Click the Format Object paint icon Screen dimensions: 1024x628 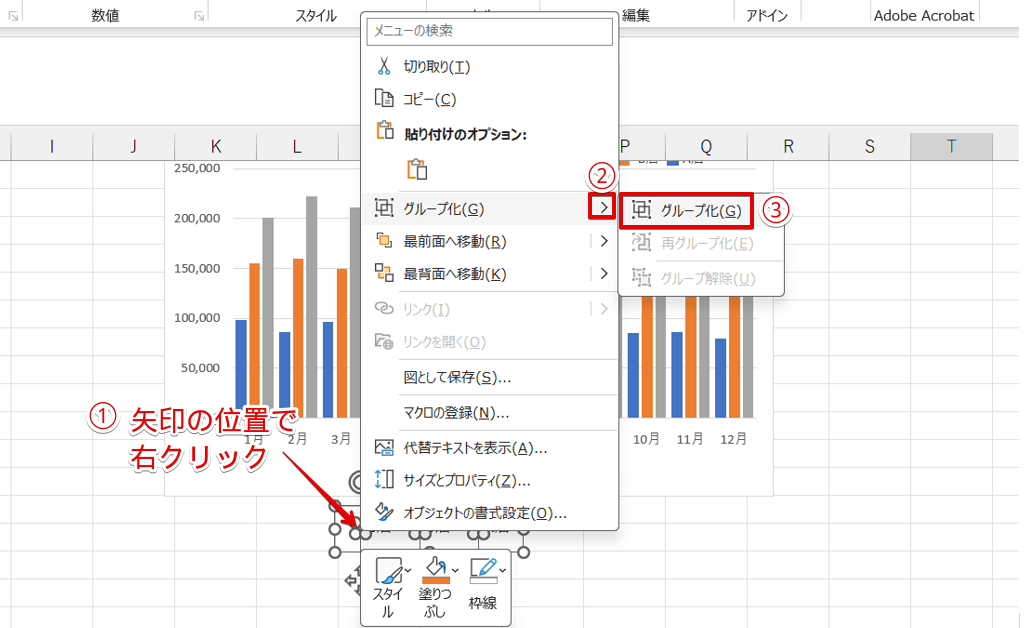(384, 512)
